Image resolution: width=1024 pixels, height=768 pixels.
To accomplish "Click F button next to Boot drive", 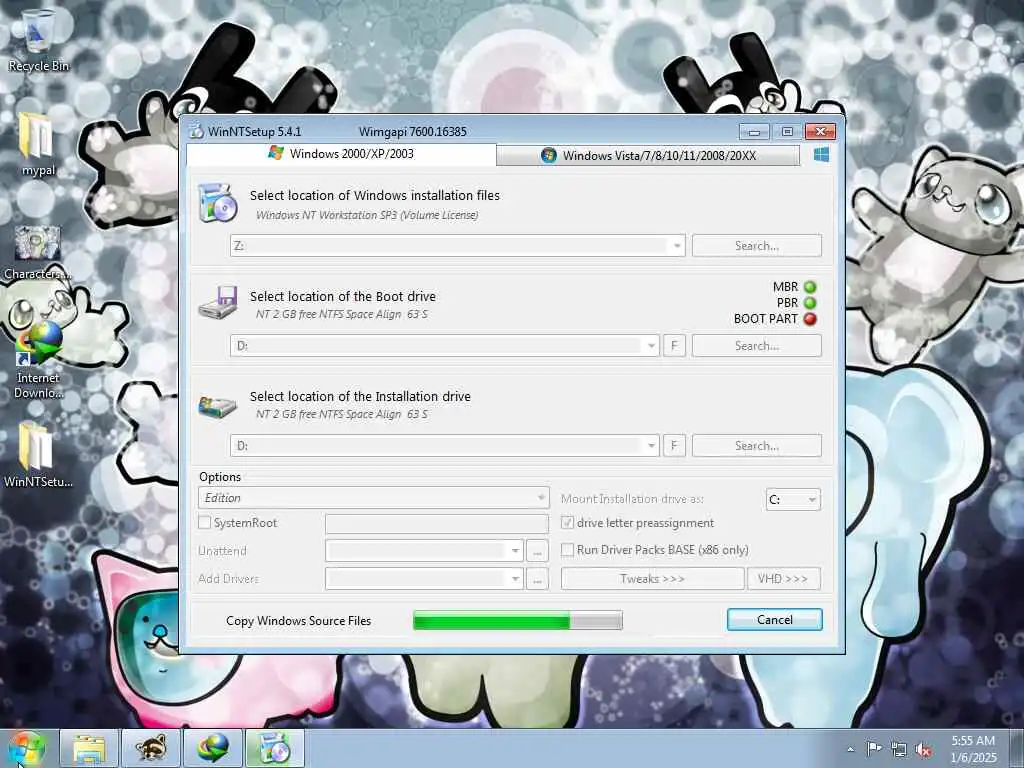I will point(675,345).
